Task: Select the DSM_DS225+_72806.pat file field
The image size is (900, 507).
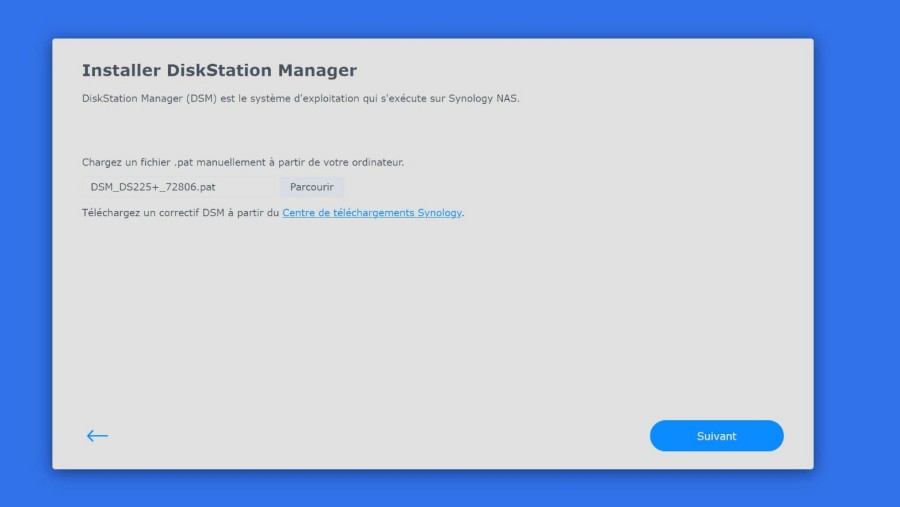Action: (x=178, y=187)
